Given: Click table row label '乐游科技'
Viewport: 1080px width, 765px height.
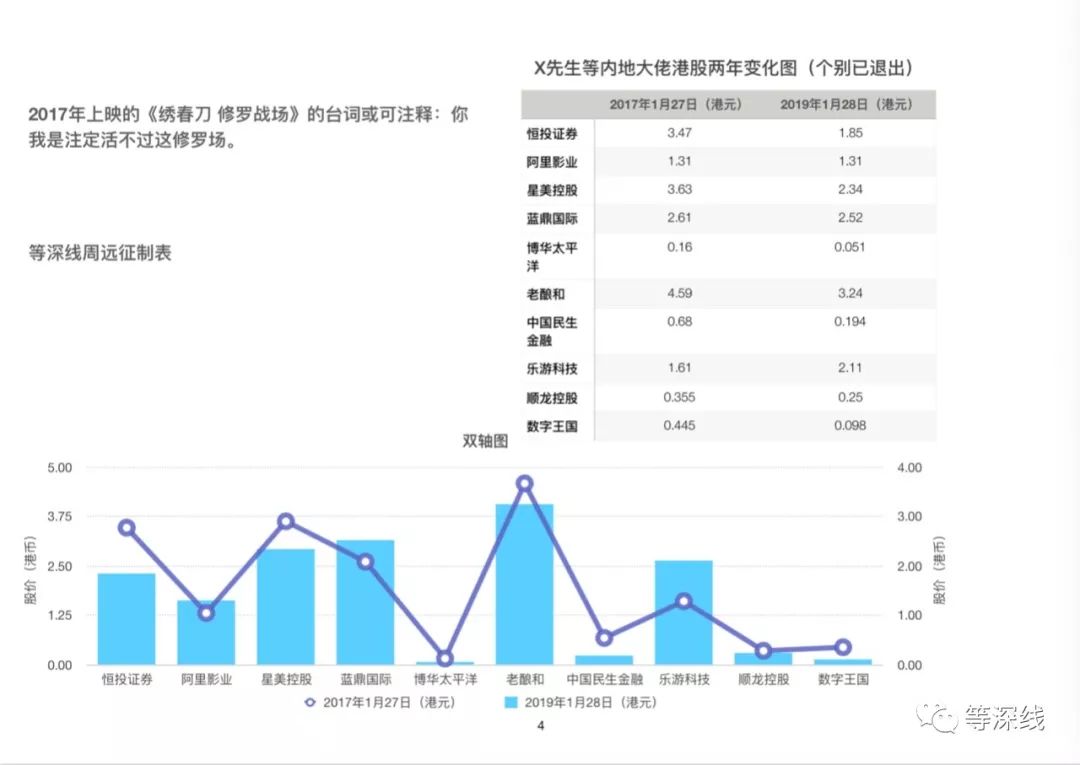Looking at the screenshot, I should tap(552, 368).
